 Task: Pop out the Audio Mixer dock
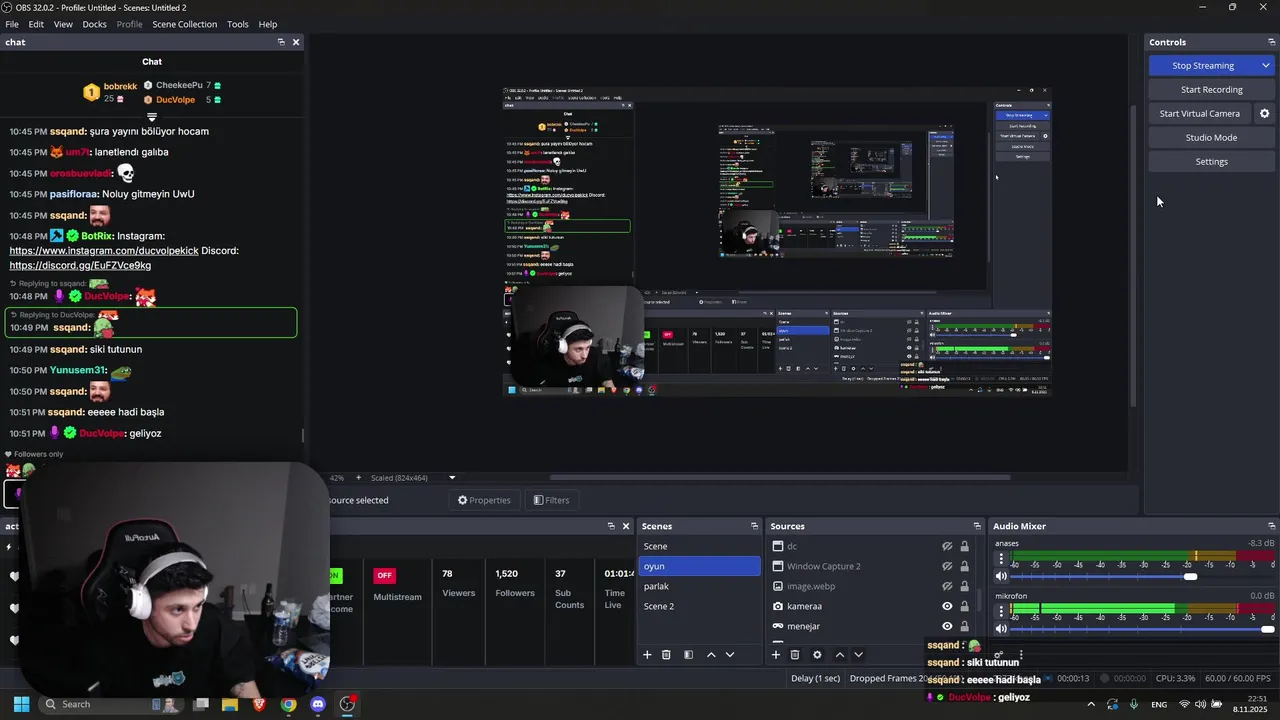tap(1271, 526)
